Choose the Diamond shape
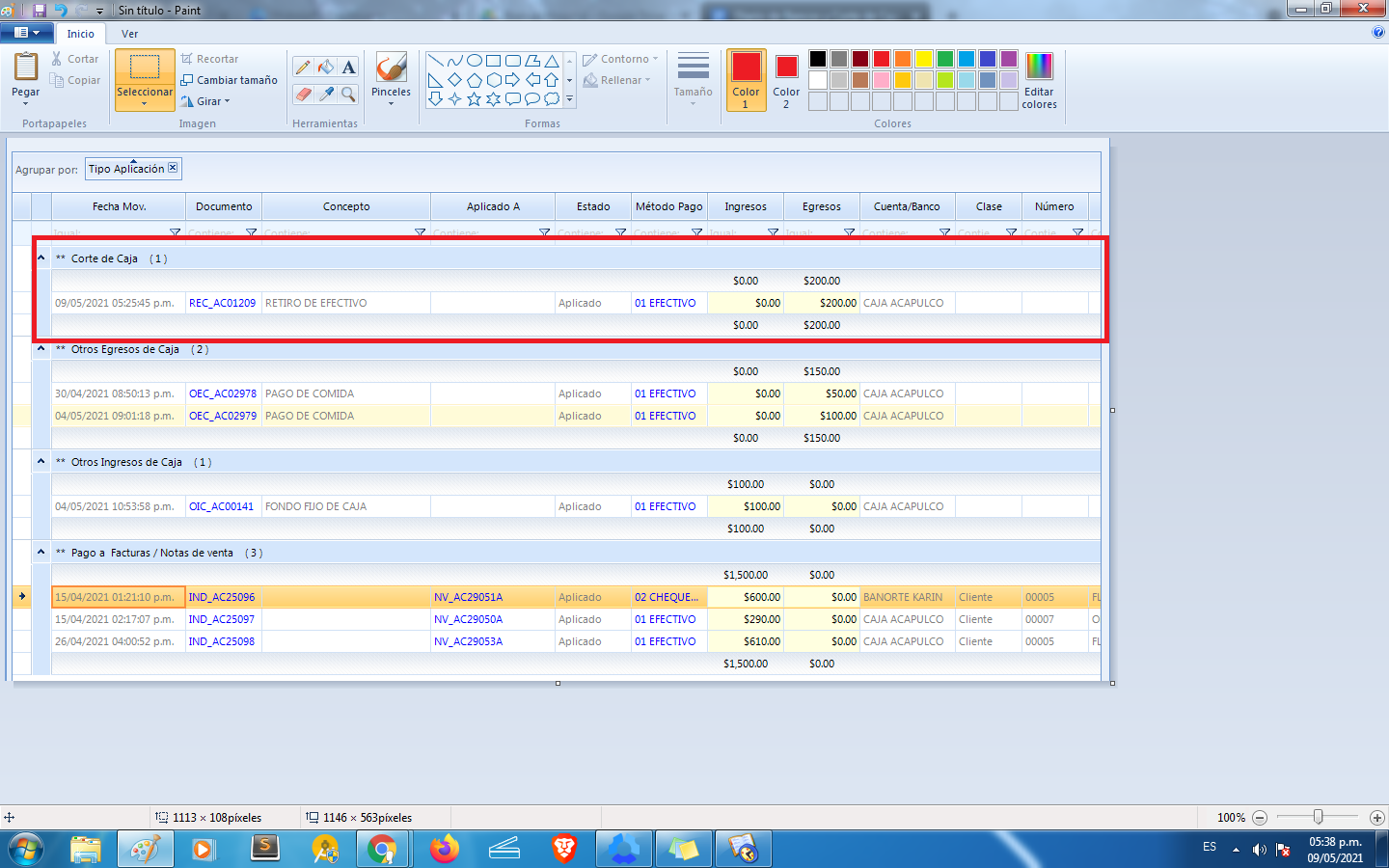 [454, 80]
